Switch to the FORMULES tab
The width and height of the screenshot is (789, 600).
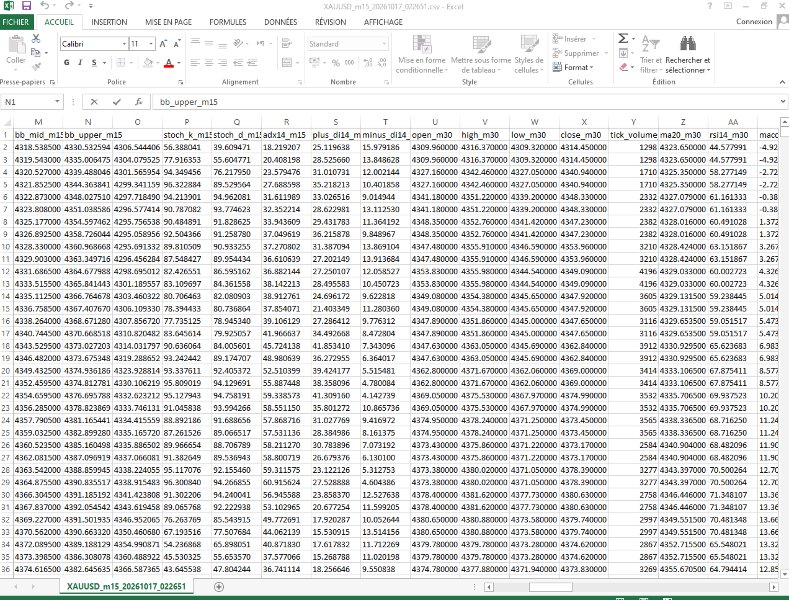point(228,22)
